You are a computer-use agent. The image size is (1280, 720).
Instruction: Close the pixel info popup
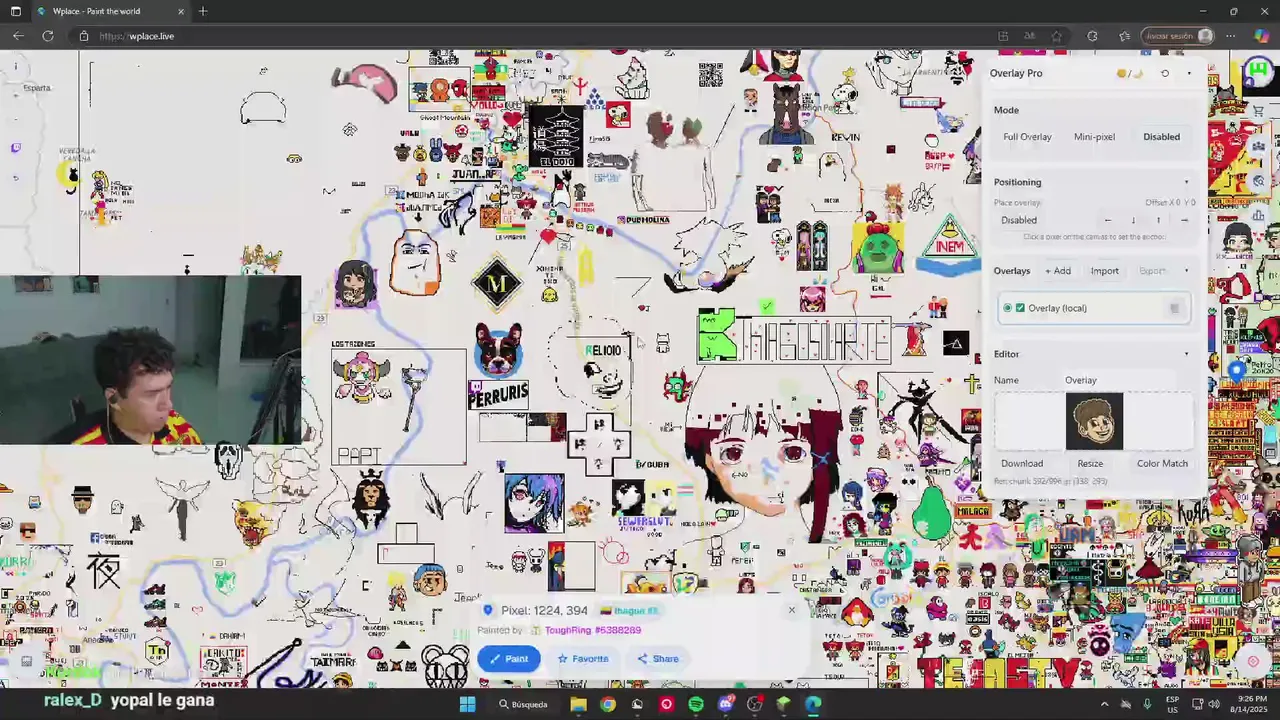(x=792, y=610)
